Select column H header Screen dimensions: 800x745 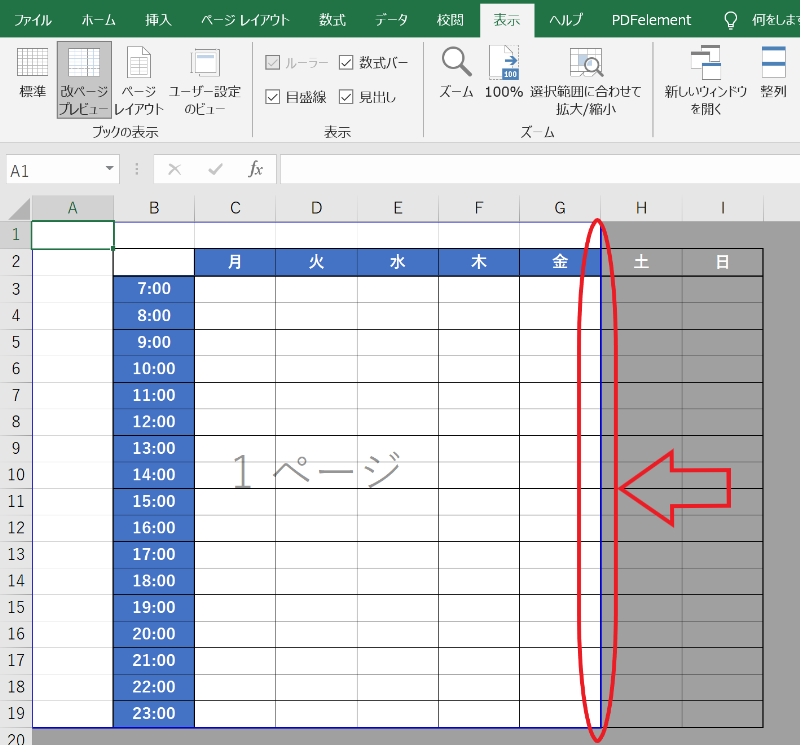click(641, 208)
